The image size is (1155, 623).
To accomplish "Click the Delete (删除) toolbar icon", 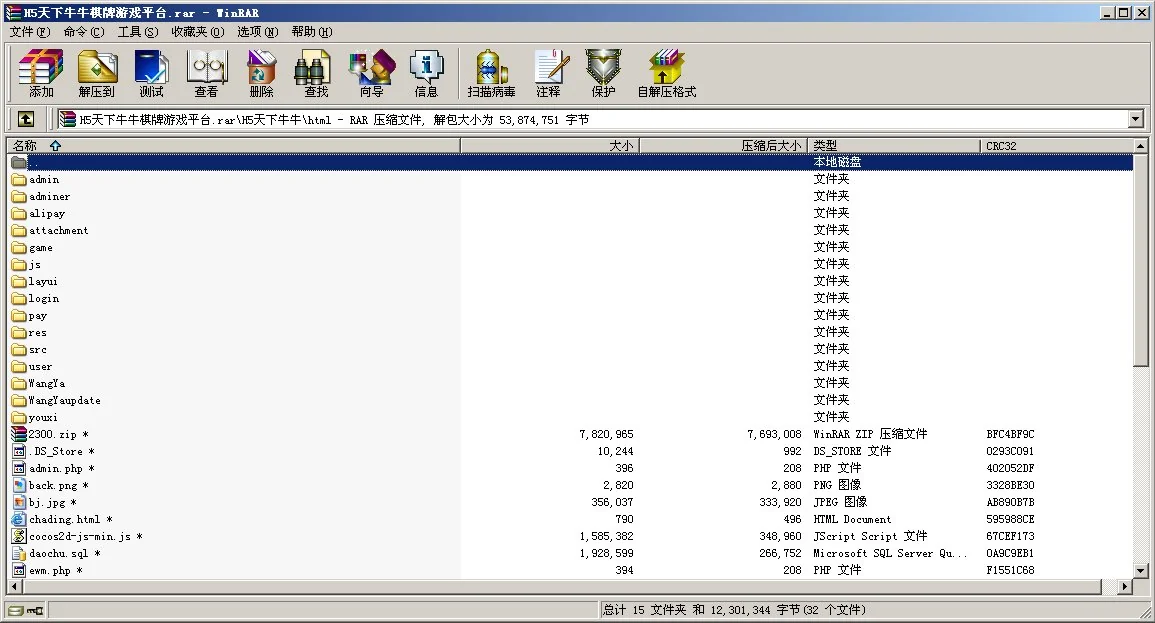I will tap(261, 73).
